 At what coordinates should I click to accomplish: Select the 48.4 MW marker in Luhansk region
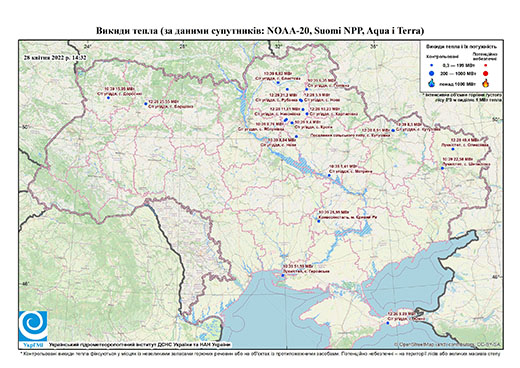tap(453, 149)
